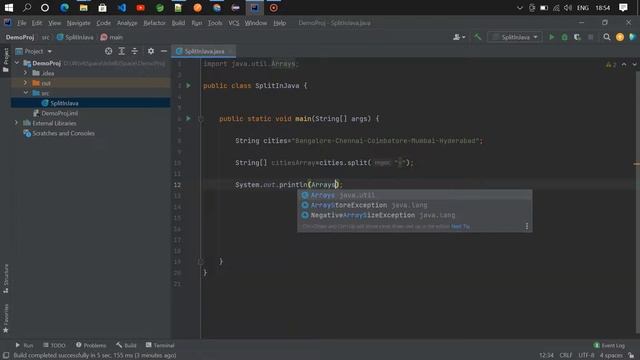Expand External Libraries node
640x360 pixels.
pos(16,123)
